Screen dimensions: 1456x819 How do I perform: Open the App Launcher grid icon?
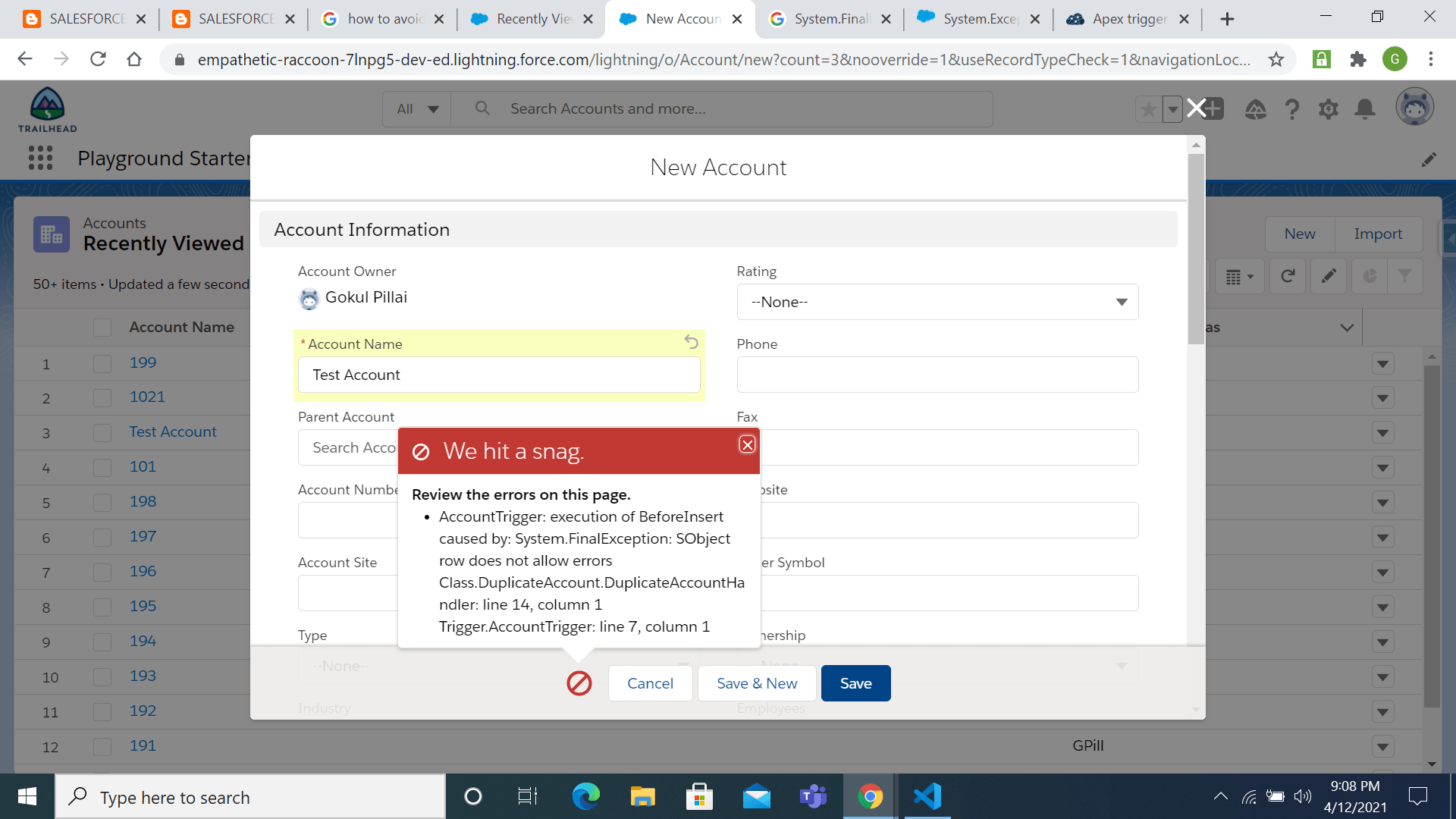click(39, 158)
